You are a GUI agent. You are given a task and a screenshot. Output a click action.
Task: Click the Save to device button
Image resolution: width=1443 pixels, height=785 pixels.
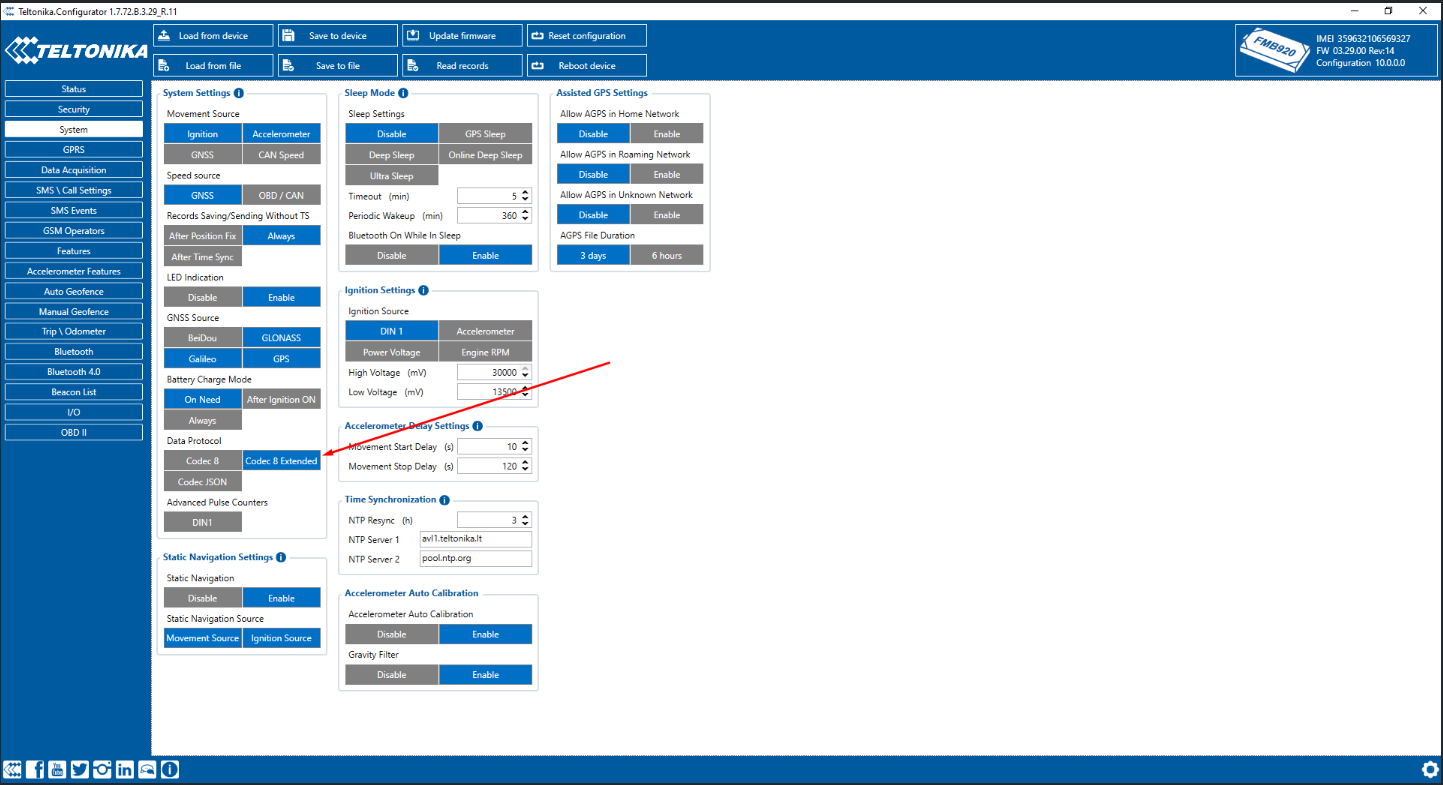[338, 36]
